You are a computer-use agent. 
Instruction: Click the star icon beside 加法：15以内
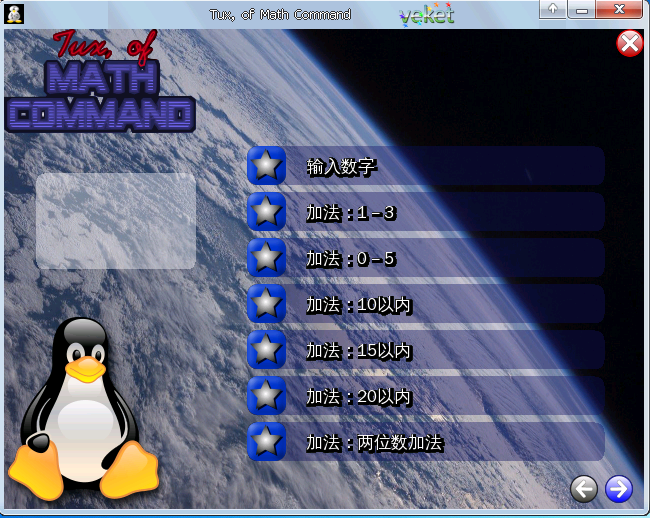click(266, 349)
